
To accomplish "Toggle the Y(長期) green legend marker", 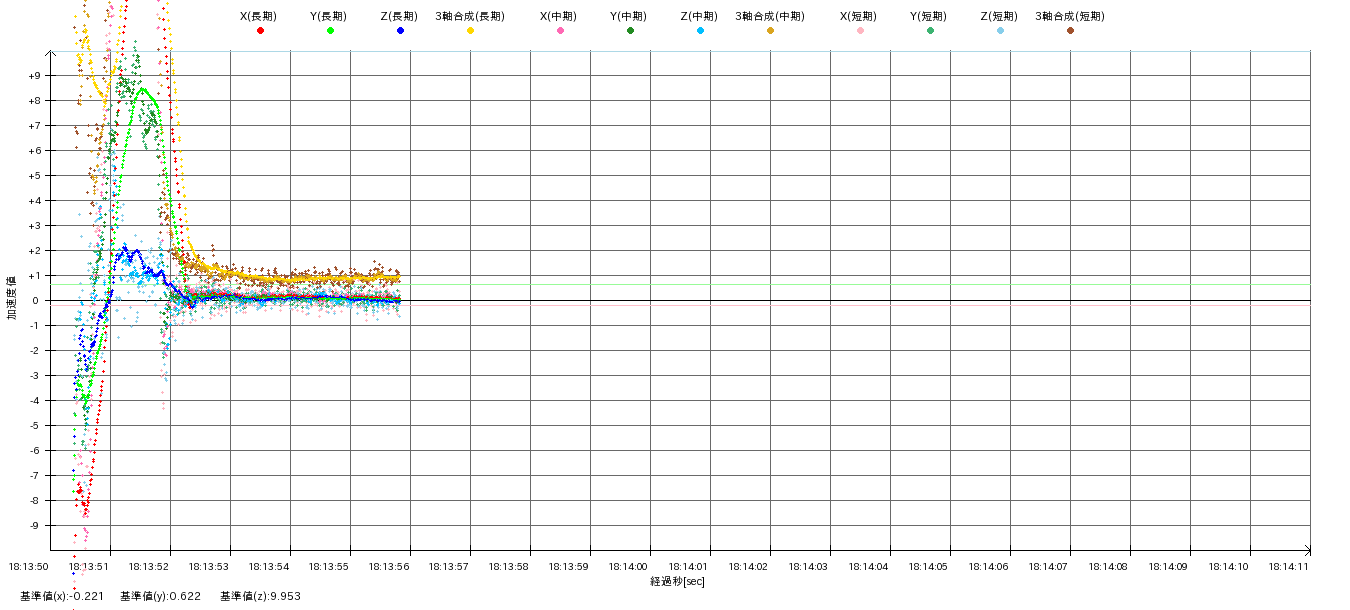I will pos(330,31).
